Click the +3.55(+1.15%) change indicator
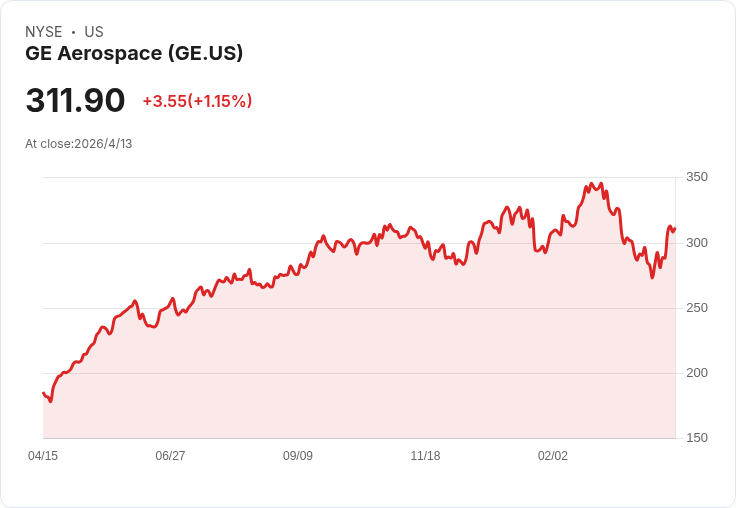The height and width of the screenshot is (508, 736). click(197, 101)
